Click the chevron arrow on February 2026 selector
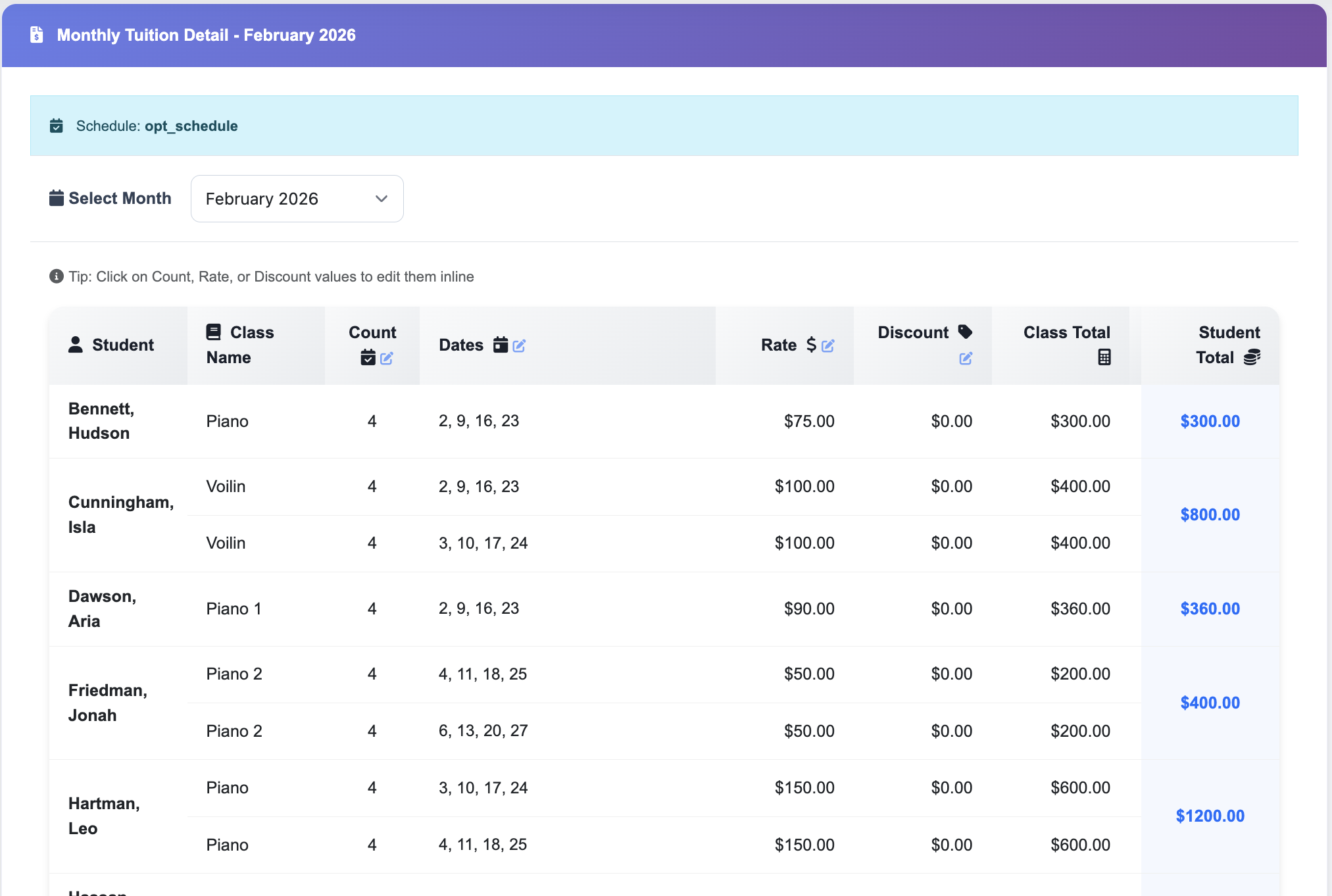The width and height of the screenshot is (1332, 896). tap(382, 199)
